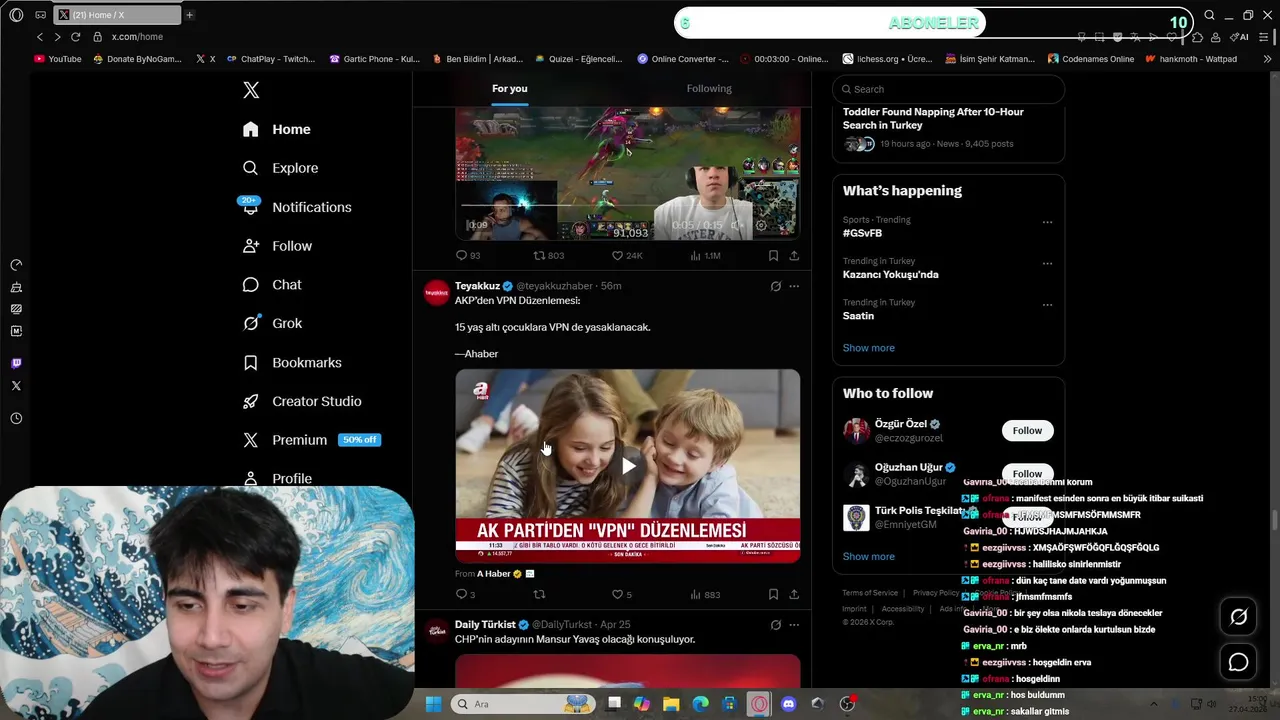
Task: Open more options on Teyakkuz post
Action: tap(794, 286)
